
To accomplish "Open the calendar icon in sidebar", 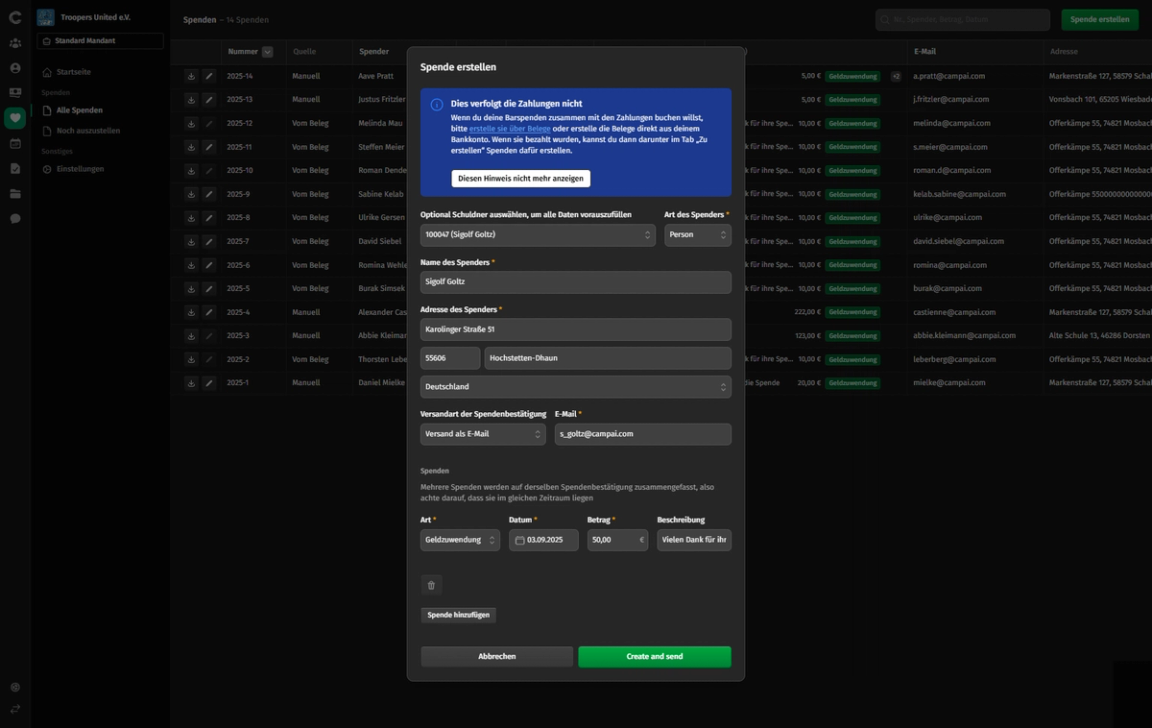I will click(x=15, y=144).
